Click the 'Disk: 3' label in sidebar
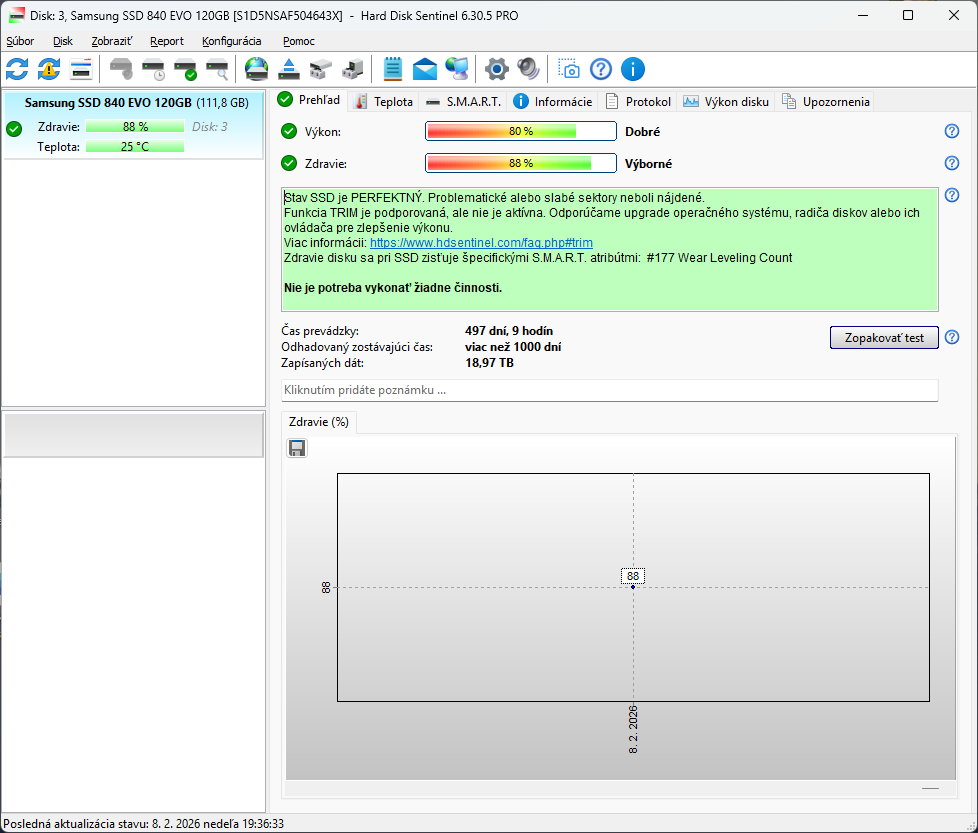The height and width of the screenshot is (833, 978). click(210, 127)
